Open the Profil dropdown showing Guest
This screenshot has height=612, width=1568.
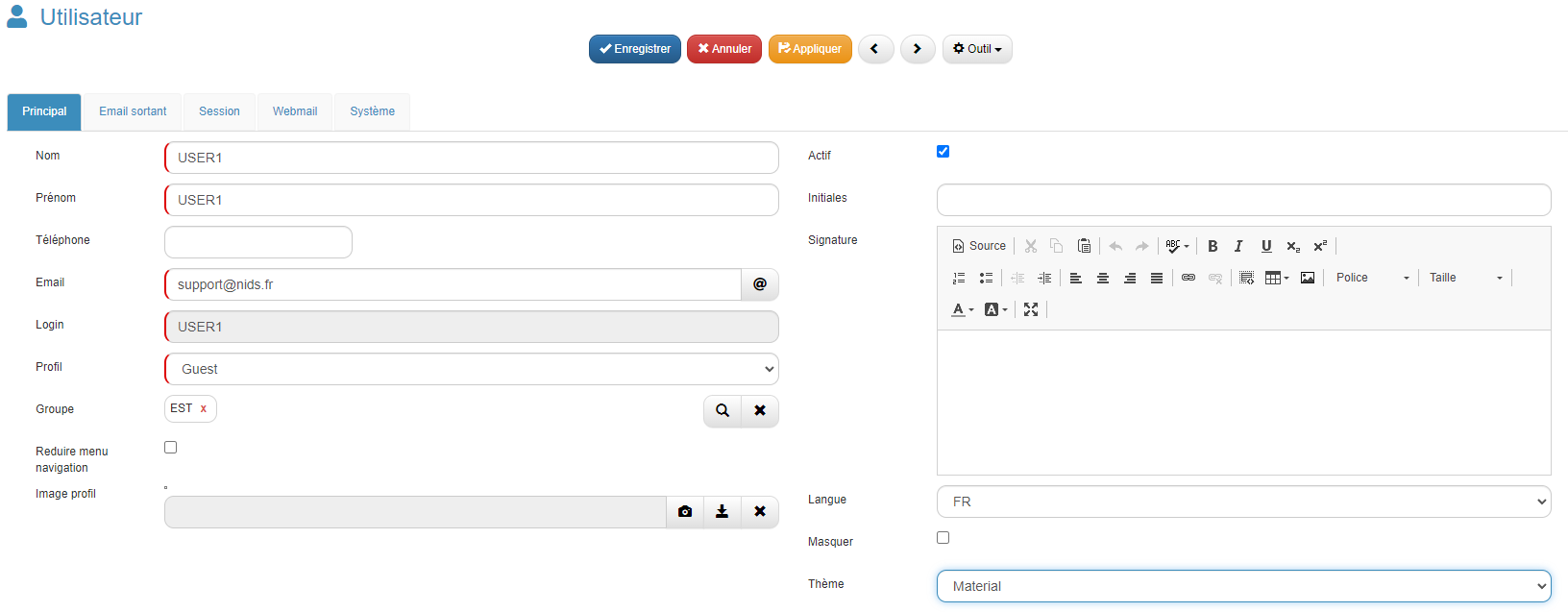point(472,369)
